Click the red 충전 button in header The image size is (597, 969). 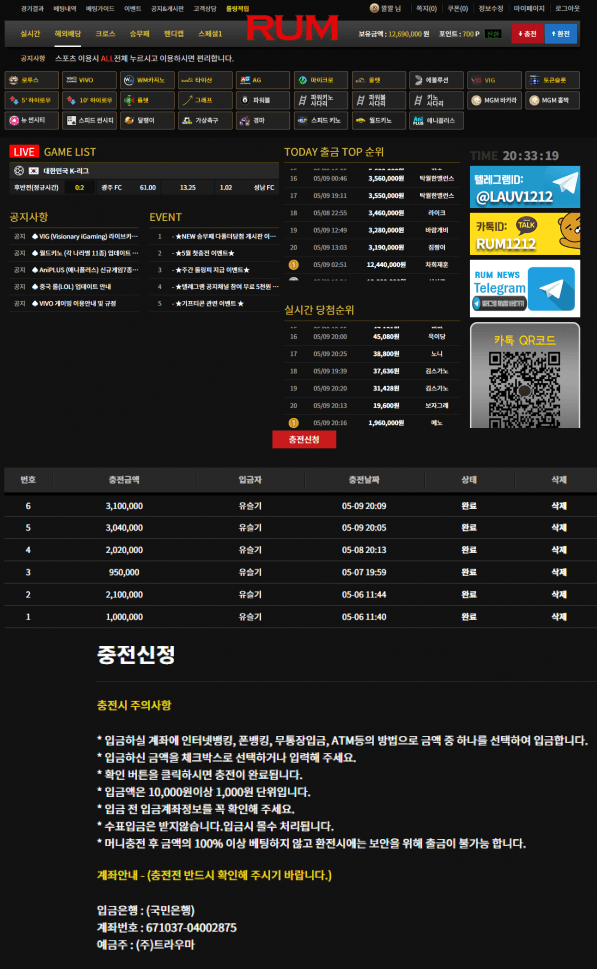[x=527, y=34]
